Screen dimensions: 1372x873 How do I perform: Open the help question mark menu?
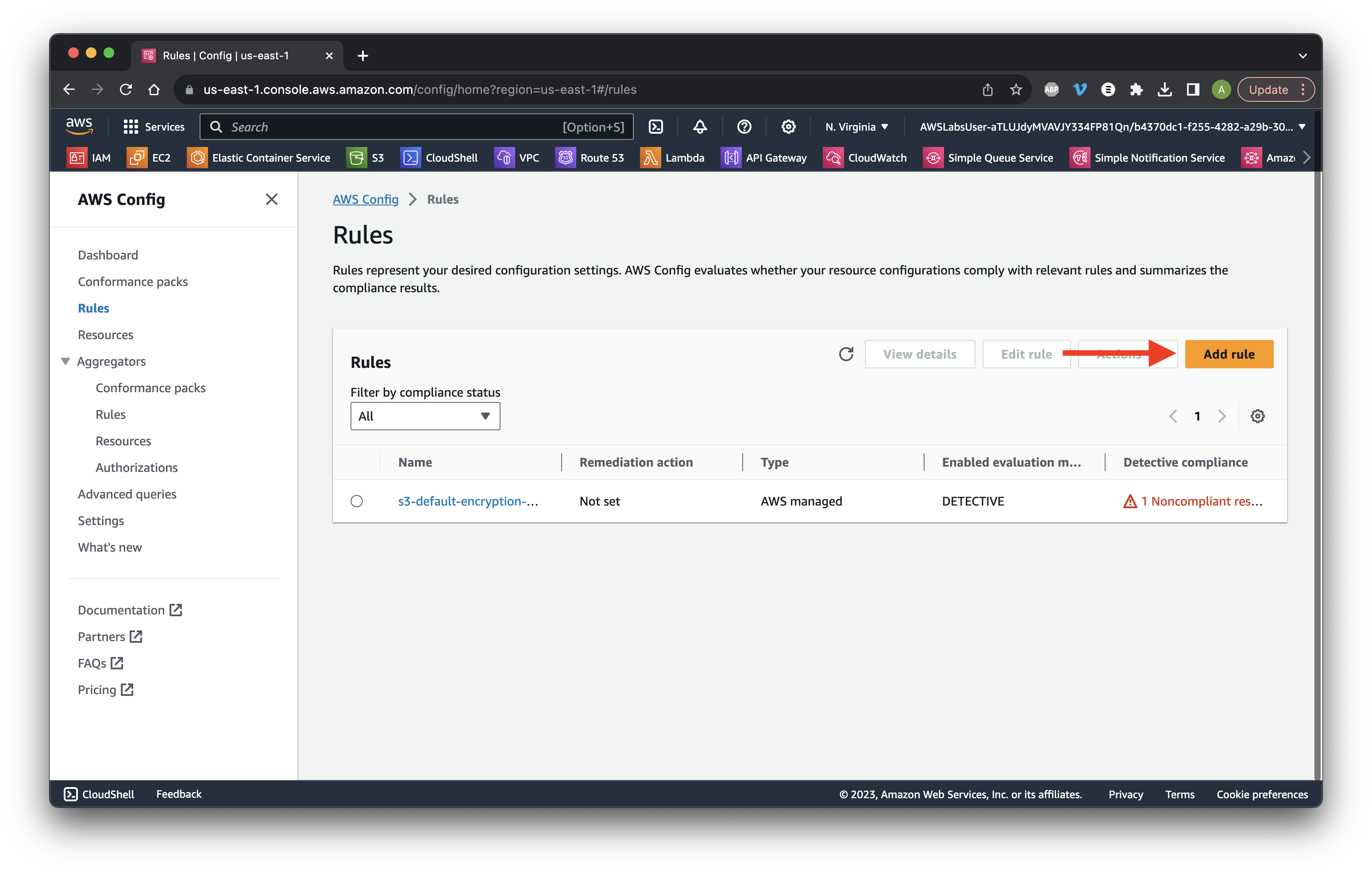point(744,127)
